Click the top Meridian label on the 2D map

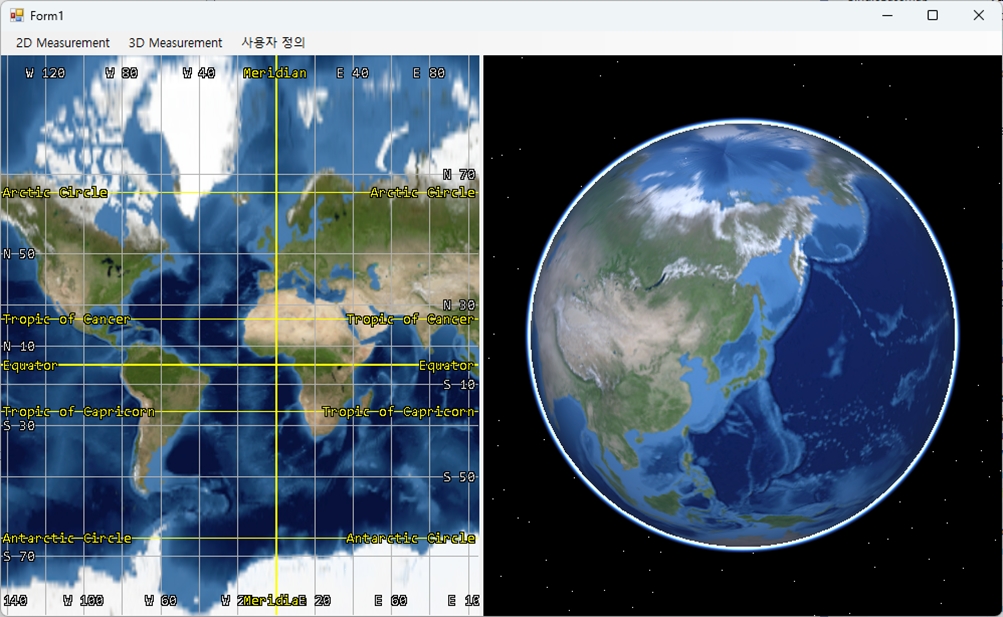point(275,73)
